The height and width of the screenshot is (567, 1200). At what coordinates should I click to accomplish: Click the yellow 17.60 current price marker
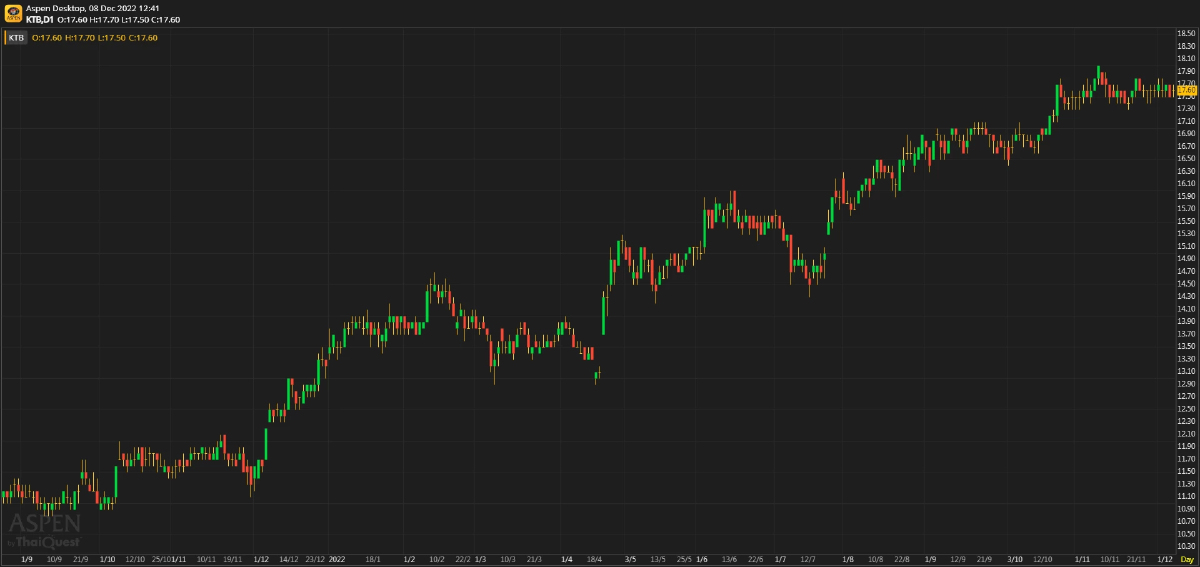point(1184,90)
